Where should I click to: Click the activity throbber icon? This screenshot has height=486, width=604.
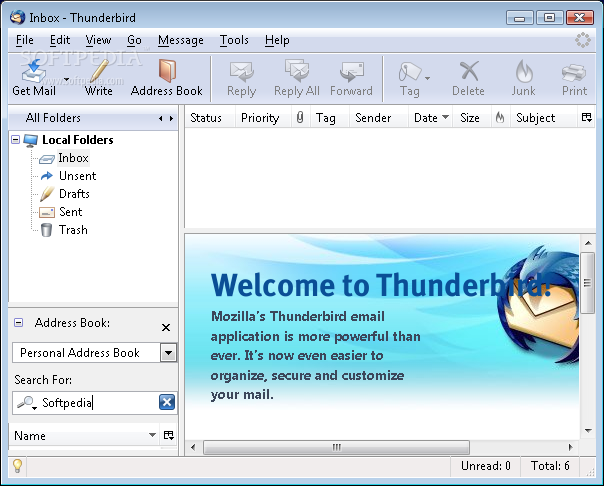(583, 40)
